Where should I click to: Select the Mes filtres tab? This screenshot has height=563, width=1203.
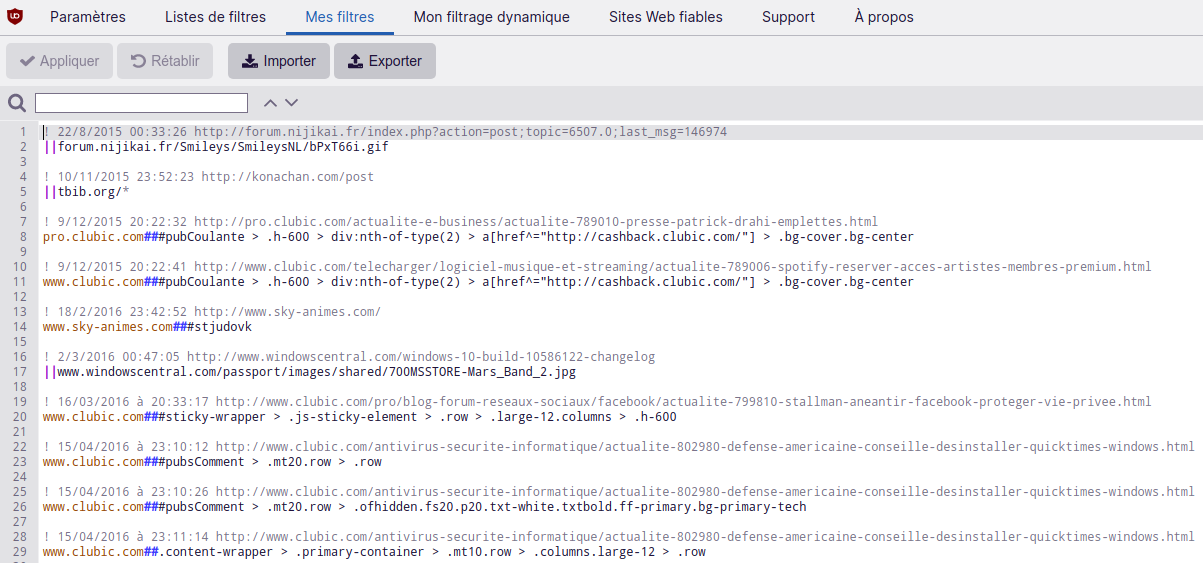(x=339, y=17)
